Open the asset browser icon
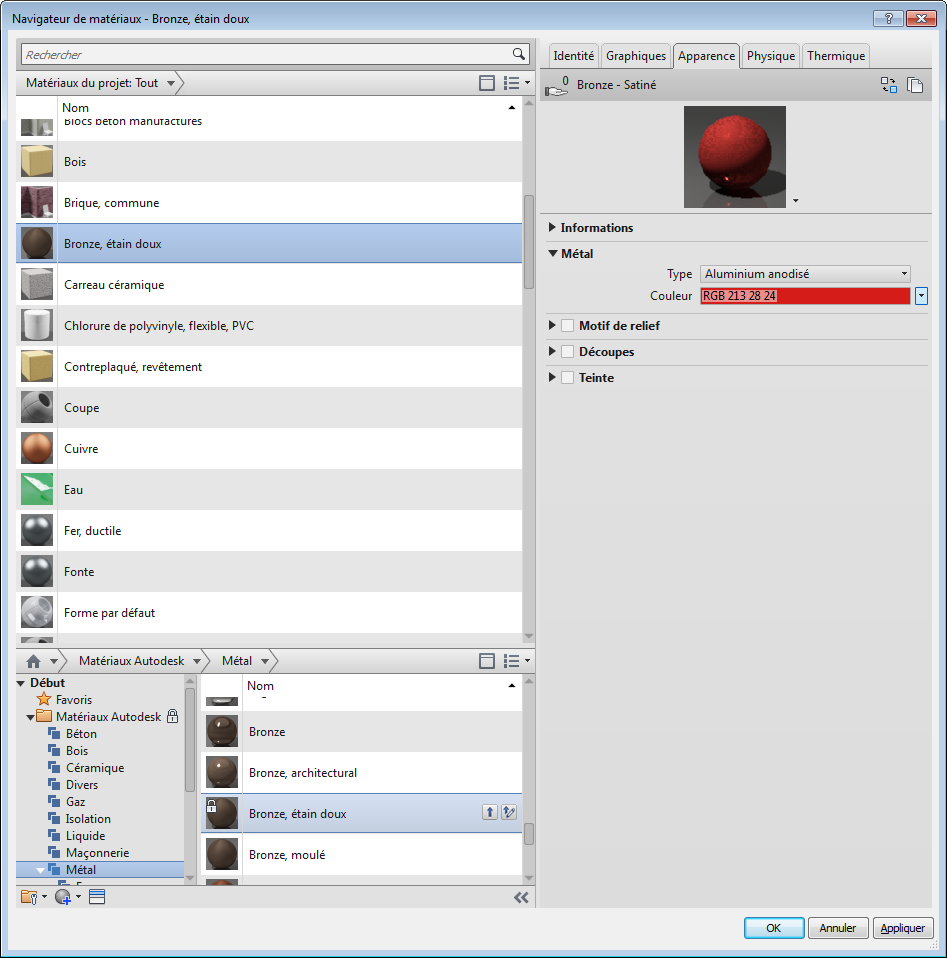 click(x=97, y=897)
